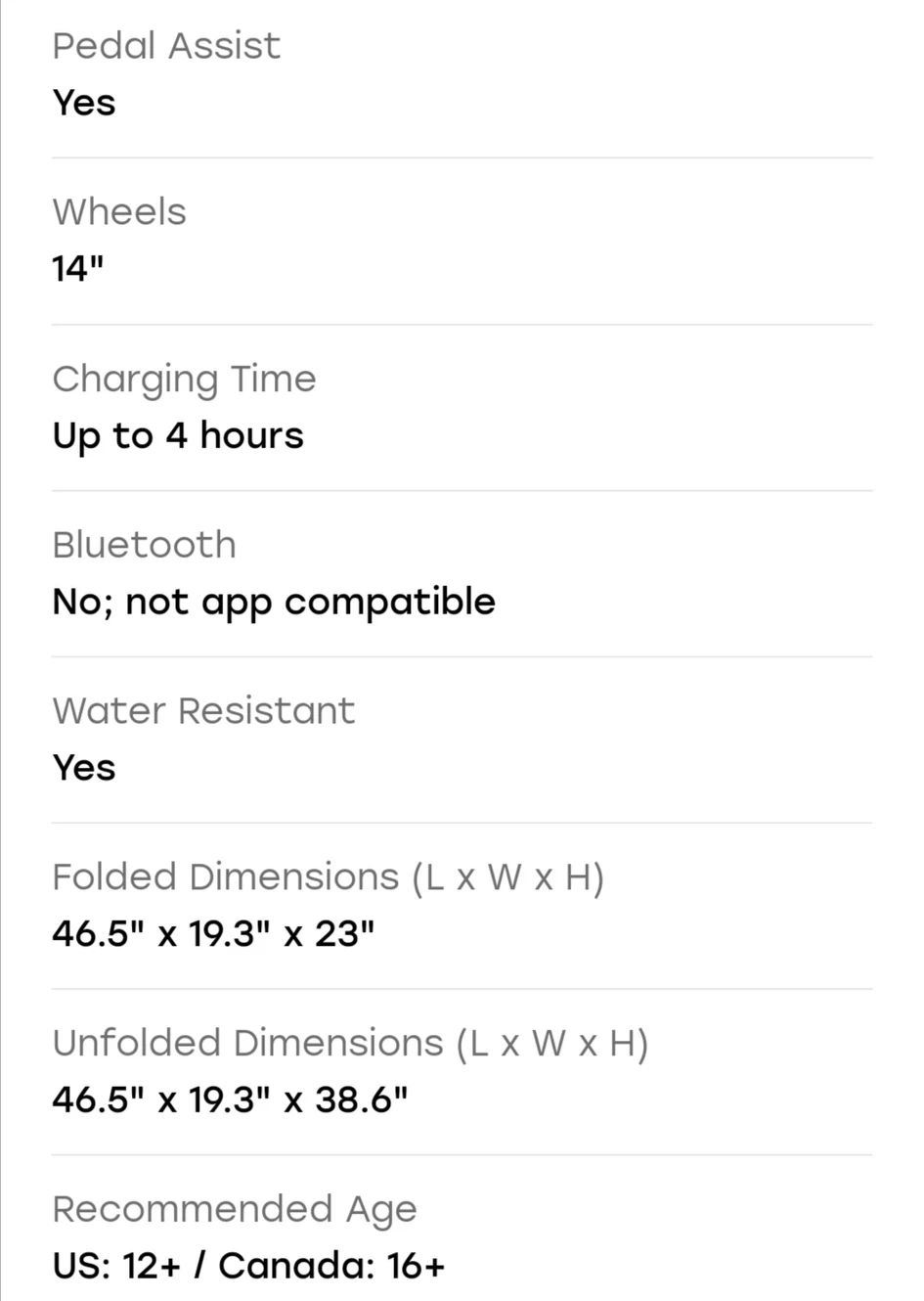924x1301 pixels.
Task: Click the Folded Dimensions heading
Action: click(328, 877)
